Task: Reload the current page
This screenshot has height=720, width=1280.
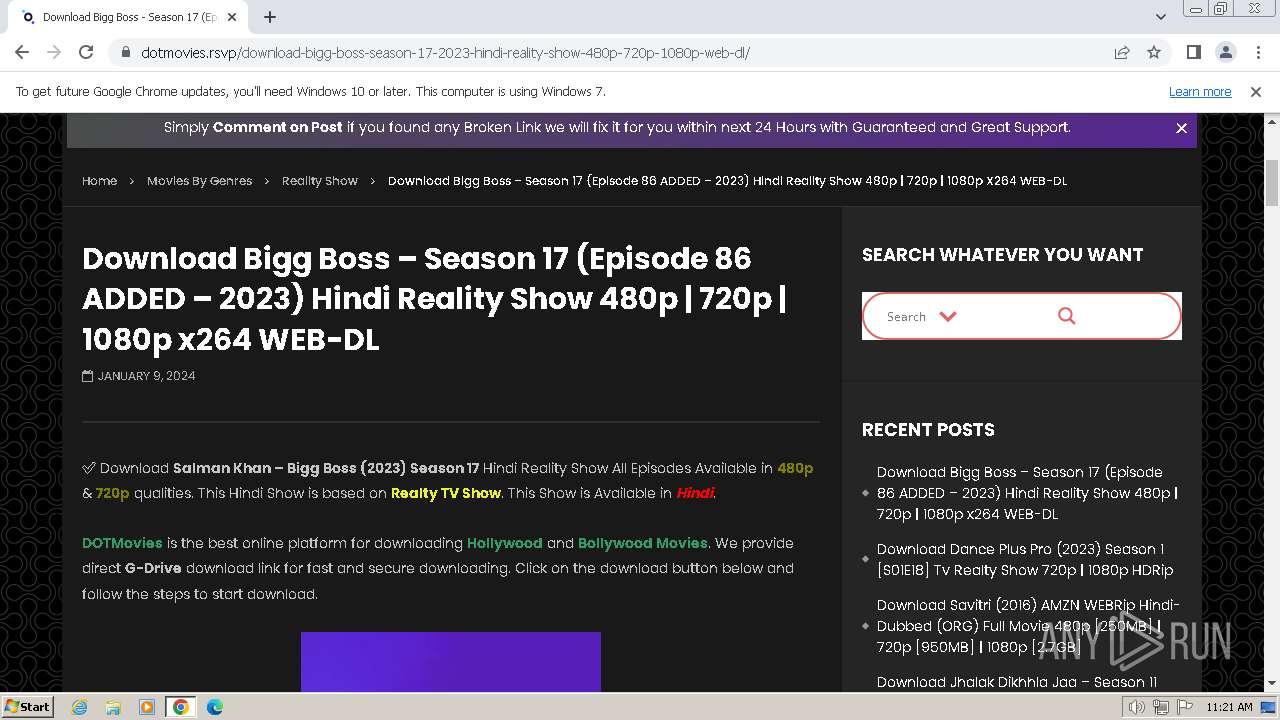Action: coord(86,52)
